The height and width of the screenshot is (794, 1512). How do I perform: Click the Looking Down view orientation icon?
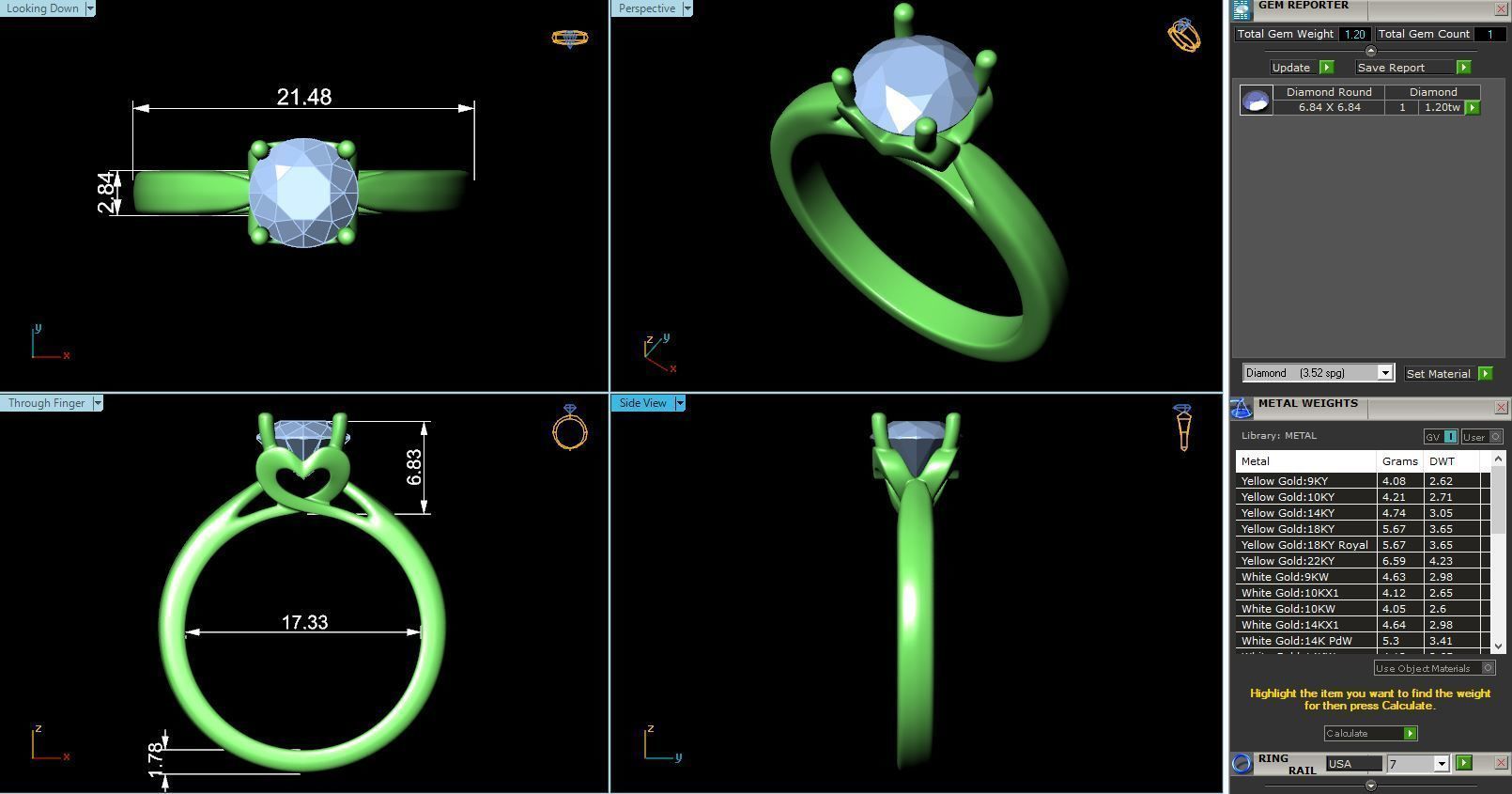click(569, 38)
